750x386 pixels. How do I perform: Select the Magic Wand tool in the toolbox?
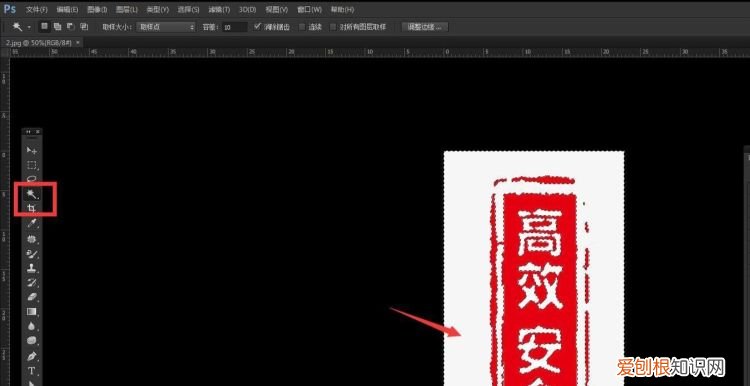point(32,194)
